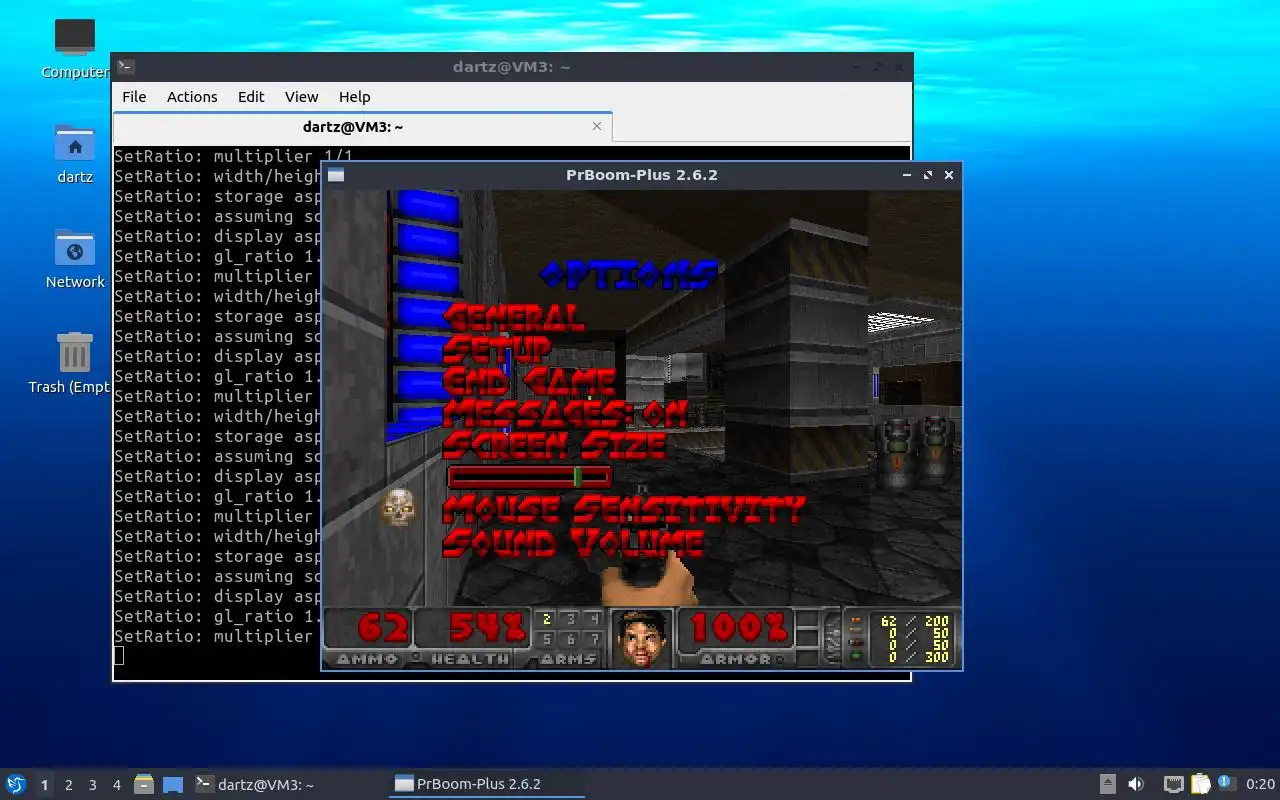Switch to workspace 2 in pager
Image resolution: width=1280 pixels, height=800 pixels.
coord(69,784)
